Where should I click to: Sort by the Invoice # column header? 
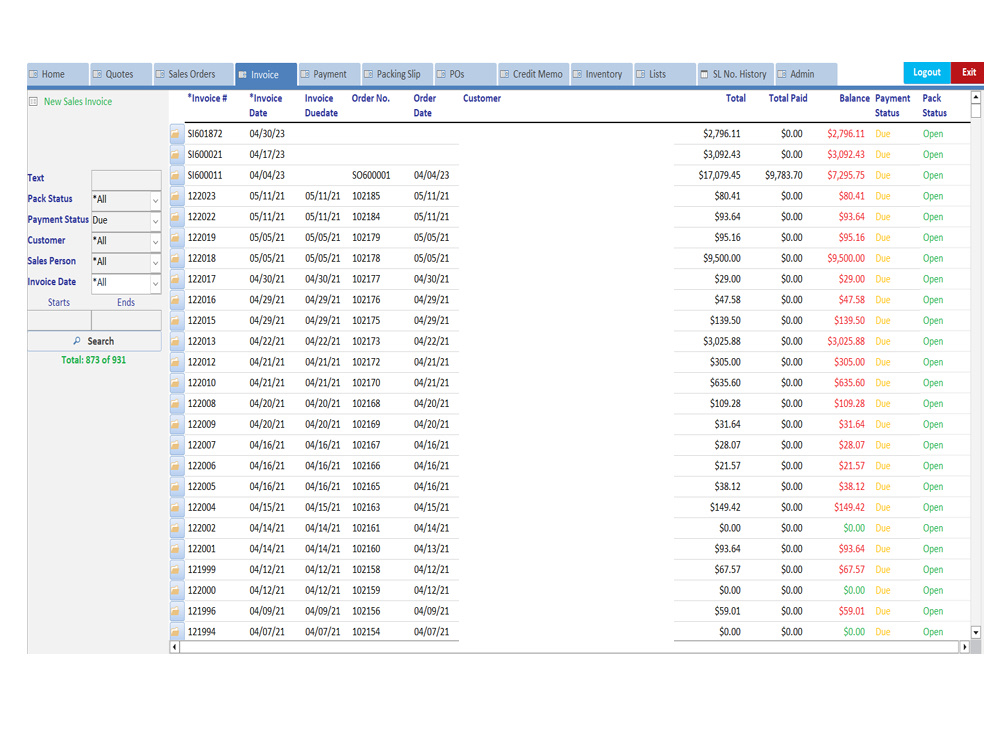[x=207, y=98]
